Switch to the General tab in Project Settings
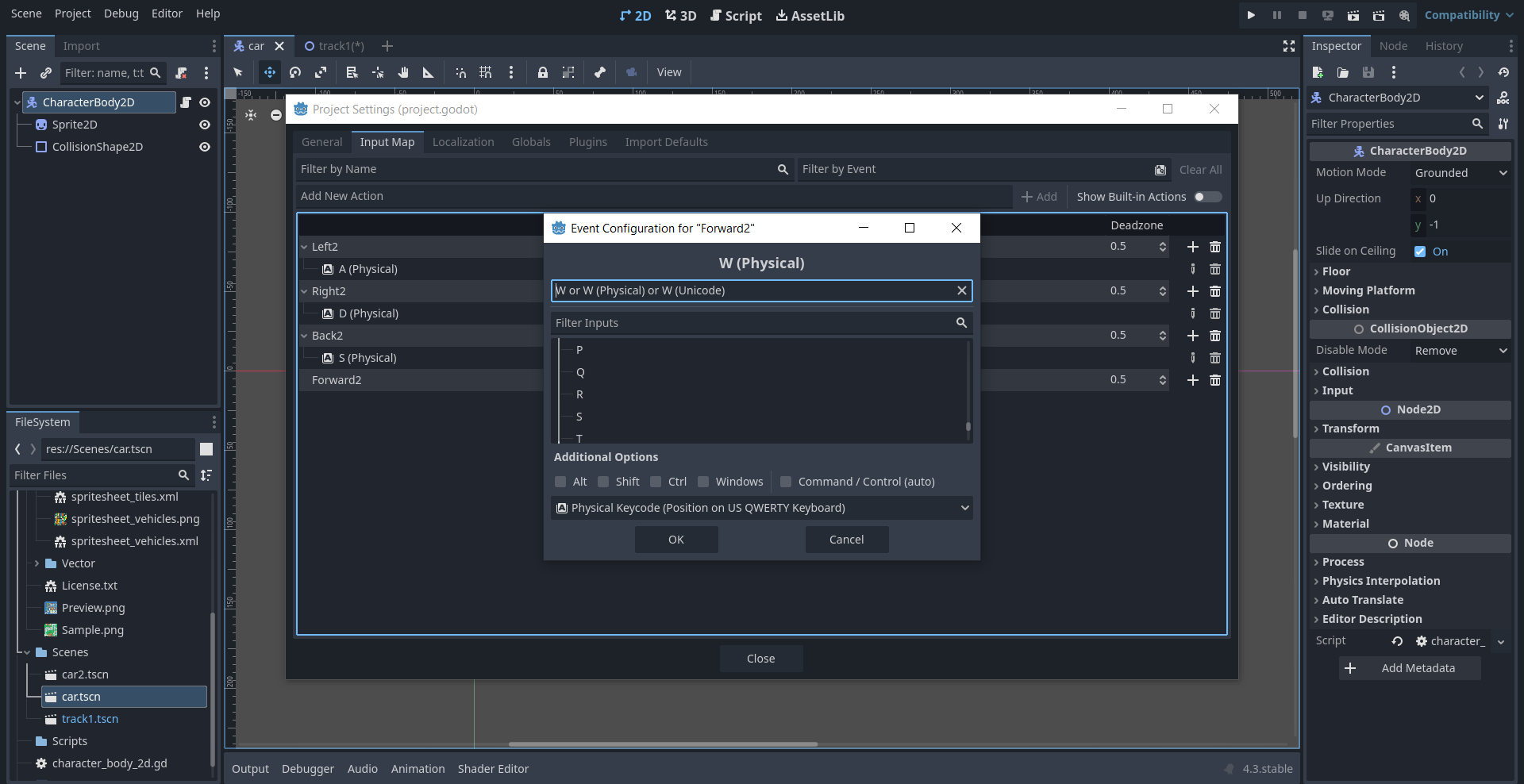This screenshot has height=784, width=1524. (322, 142)
